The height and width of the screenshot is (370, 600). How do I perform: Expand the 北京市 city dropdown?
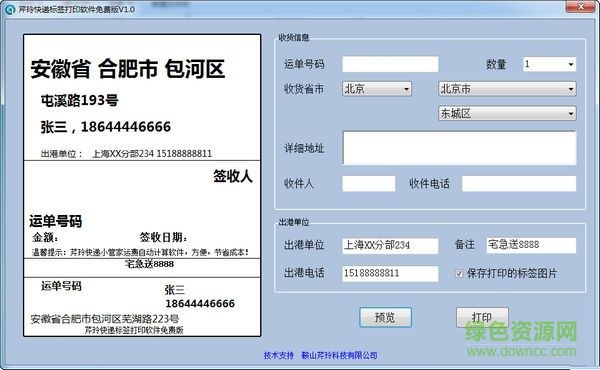click(x=507, y=89)
